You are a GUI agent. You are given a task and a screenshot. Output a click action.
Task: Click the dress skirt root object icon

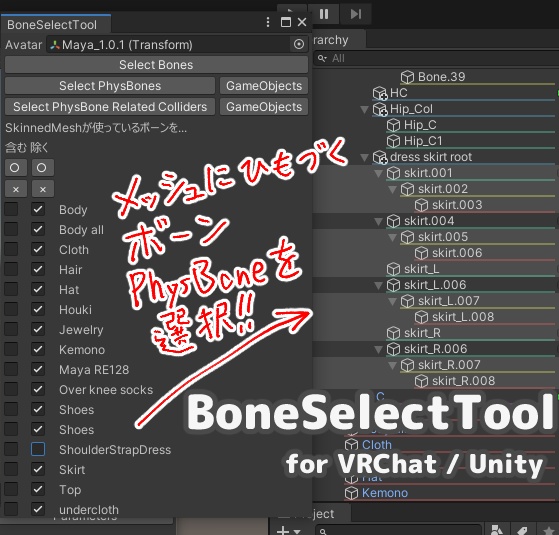(380, 157)
